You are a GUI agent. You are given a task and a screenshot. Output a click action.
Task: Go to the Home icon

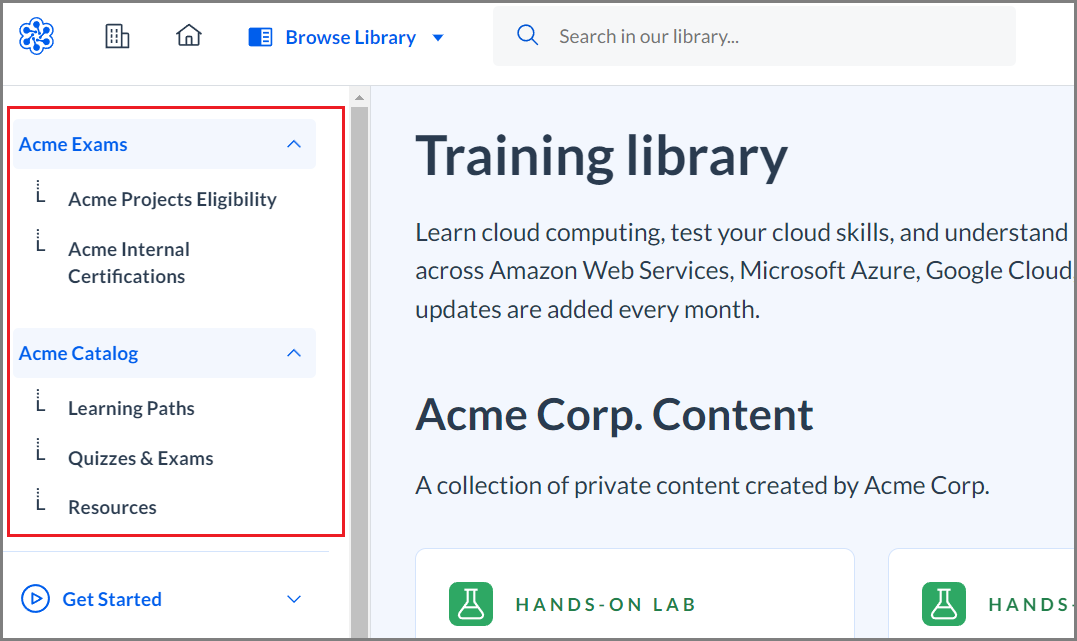pos(188,36)
